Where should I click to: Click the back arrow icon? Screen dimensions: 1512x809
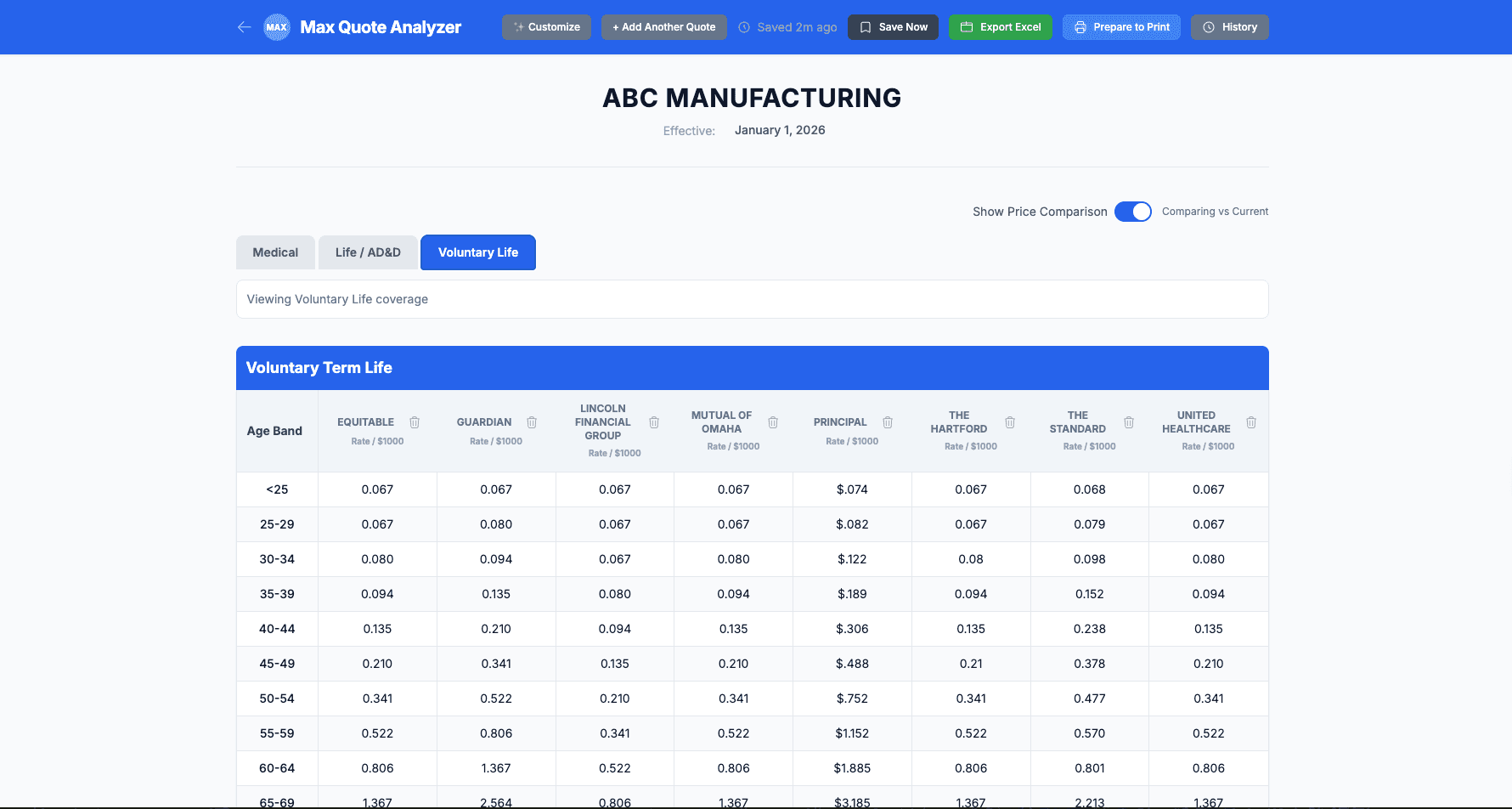pos(245,27)
